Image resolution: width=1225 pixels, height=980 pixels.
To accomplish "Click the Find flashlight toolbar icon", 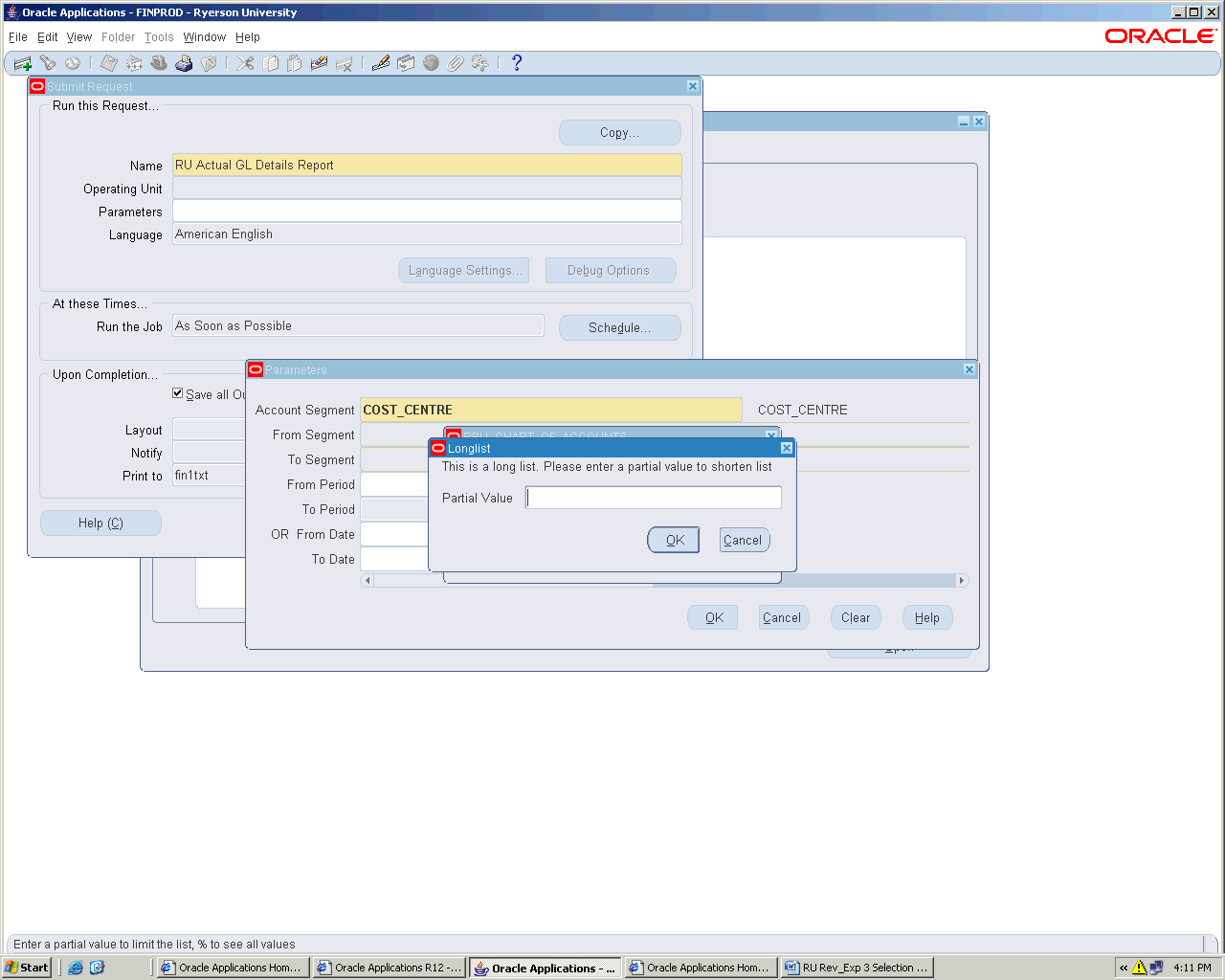I will click(48, 63).
